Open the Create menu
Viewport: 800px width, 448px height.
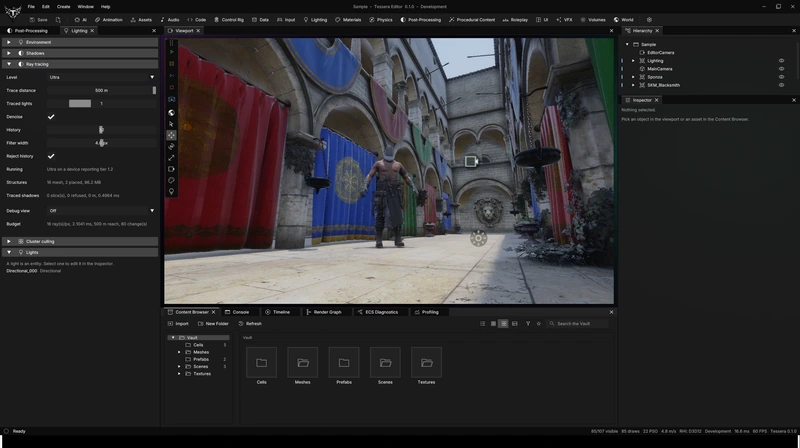click(63, 7)
